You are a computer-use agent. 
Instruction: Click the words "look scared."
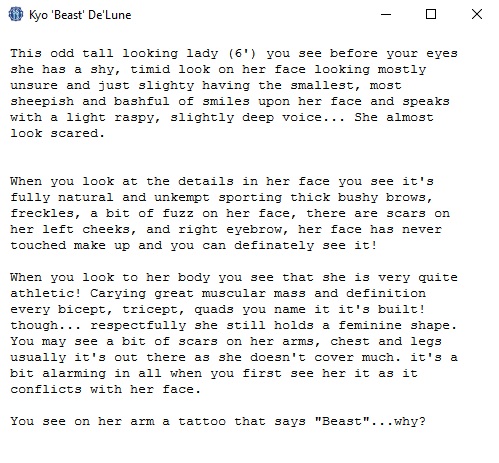coord(57,133)
